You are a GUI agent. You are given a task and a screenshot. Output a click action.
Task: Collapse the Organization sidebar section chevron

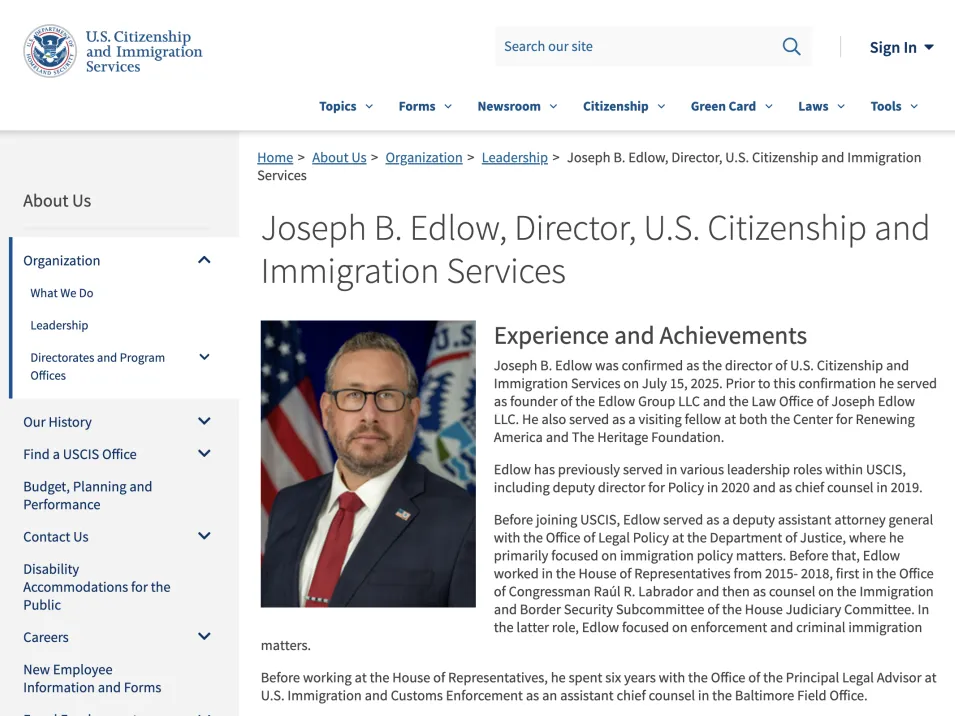(205, 261)
